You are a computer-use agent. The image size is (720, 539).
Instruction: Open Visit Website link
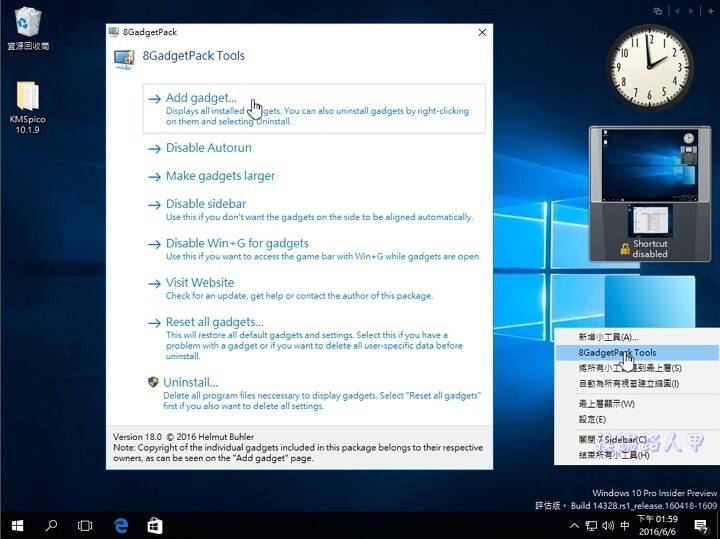coord(290,289)
